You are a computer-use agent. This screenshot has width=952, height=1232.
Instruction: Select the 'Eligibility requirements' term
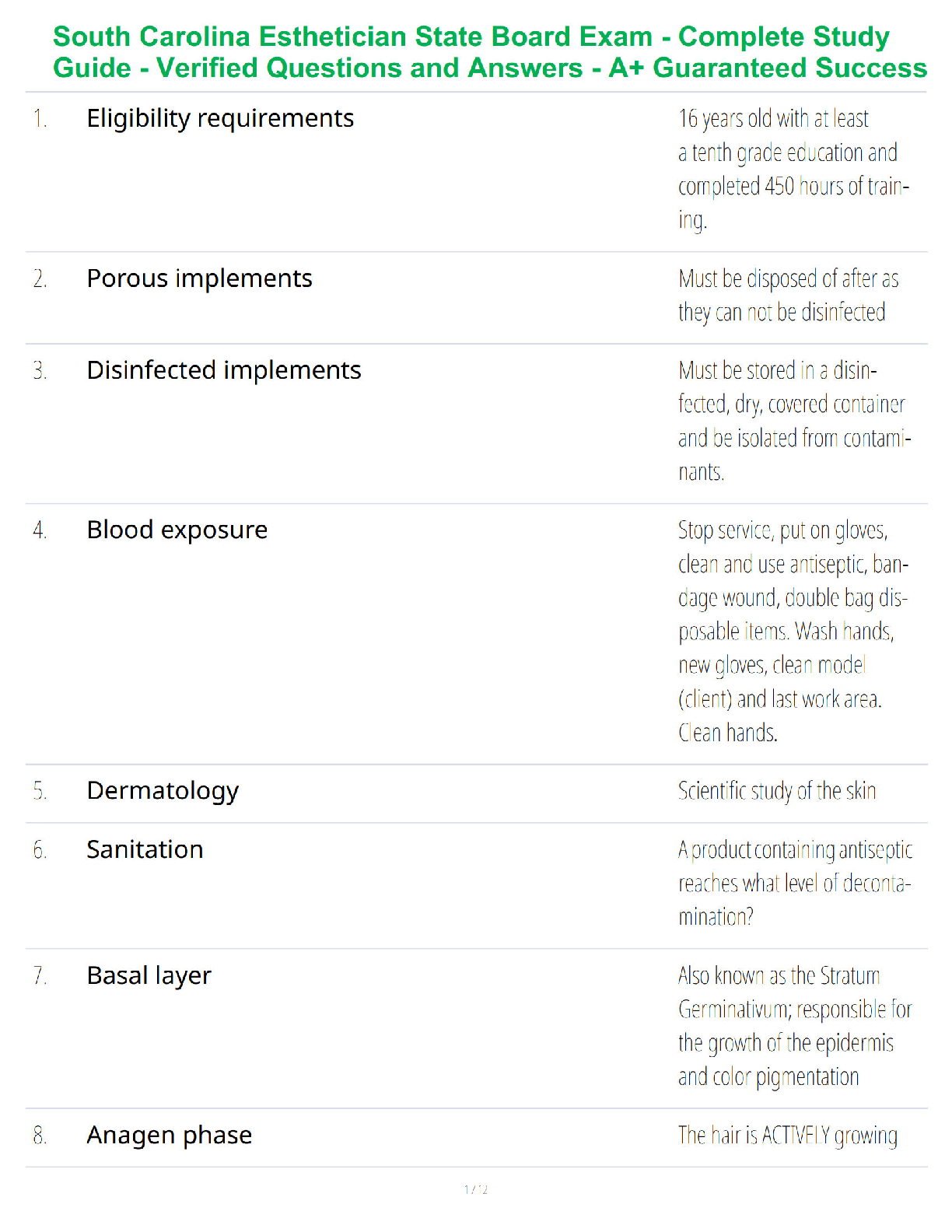pos(220,119)
